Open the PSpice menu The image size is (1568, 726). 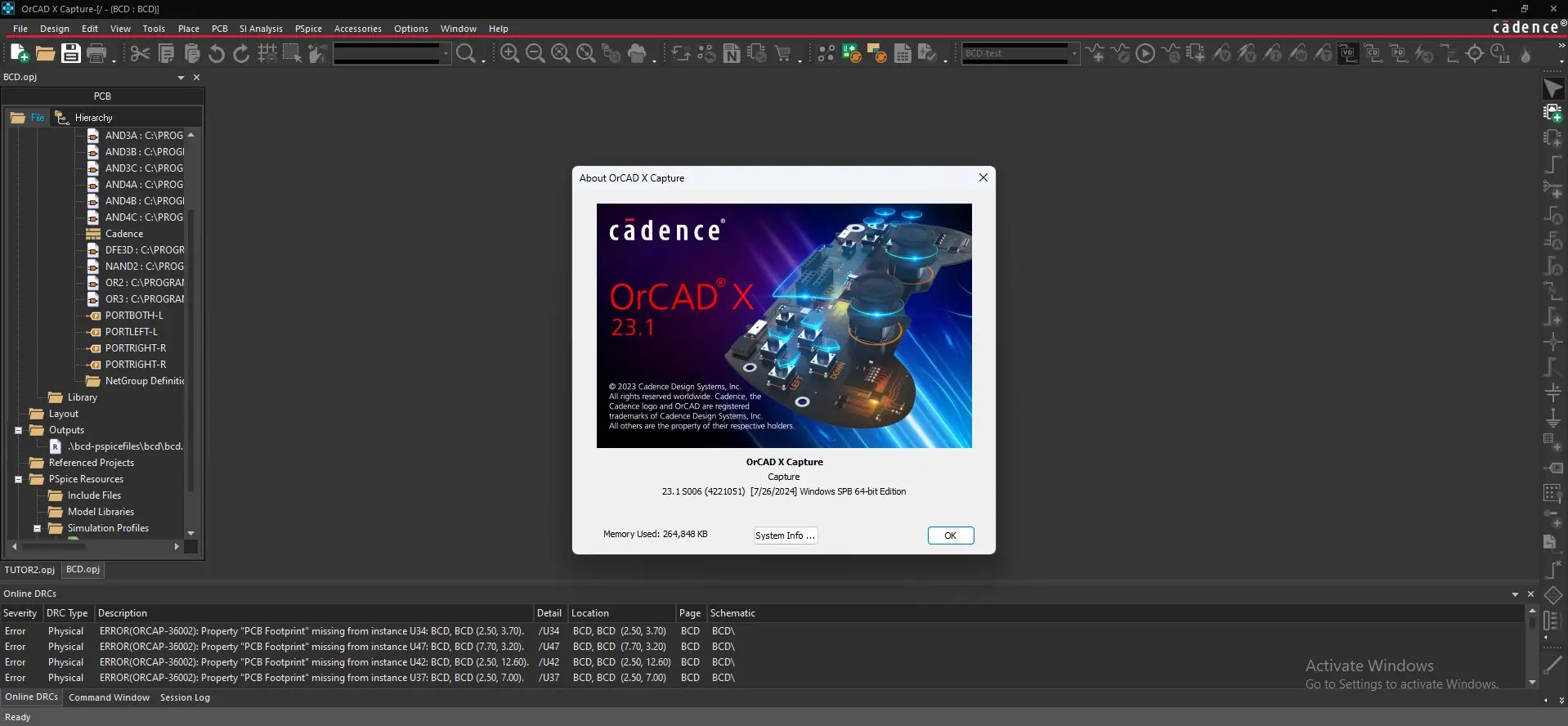tap(308, 29)
